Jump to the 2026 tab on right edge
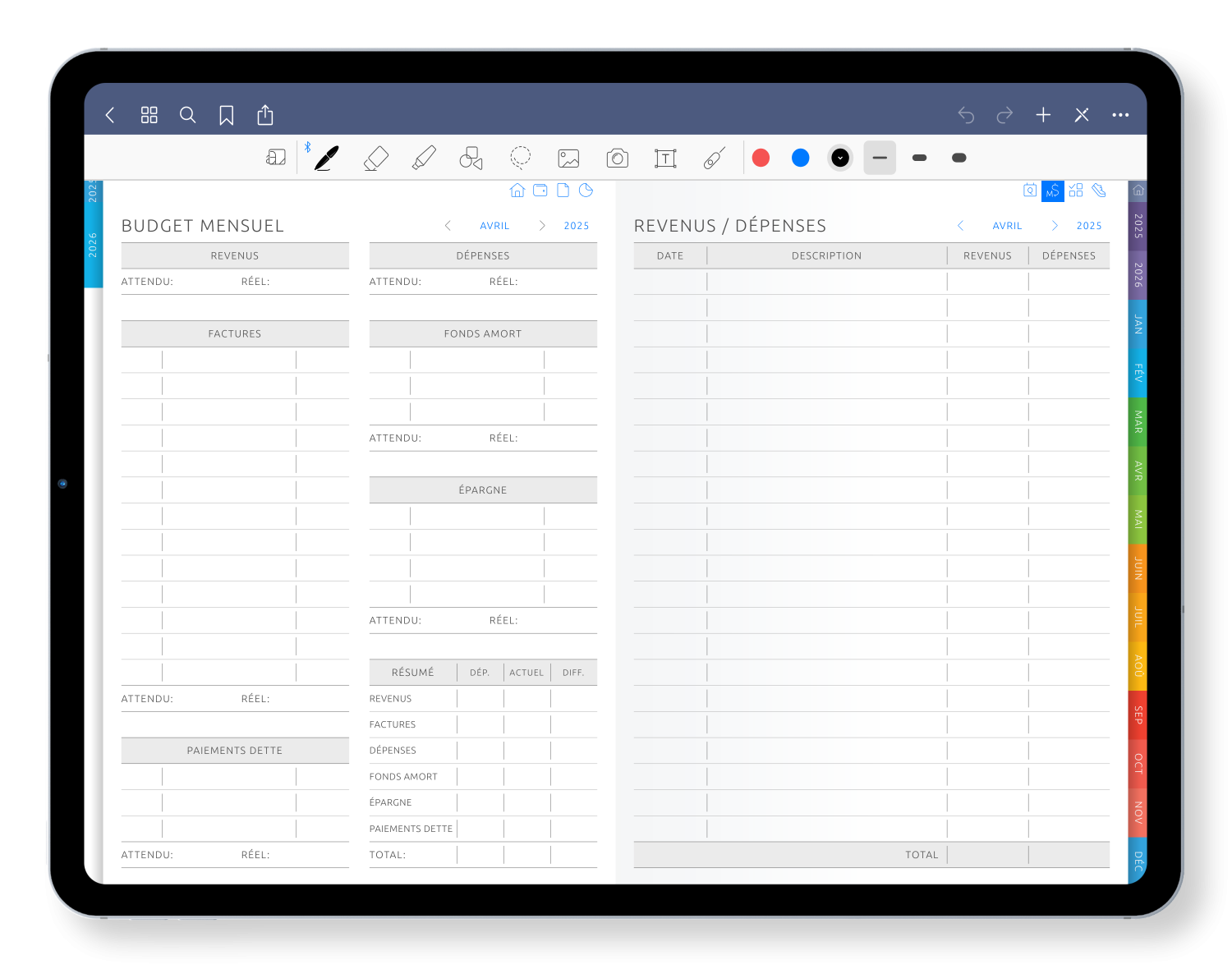This screenshot has width=1232, height=965. coord(1138,274)
